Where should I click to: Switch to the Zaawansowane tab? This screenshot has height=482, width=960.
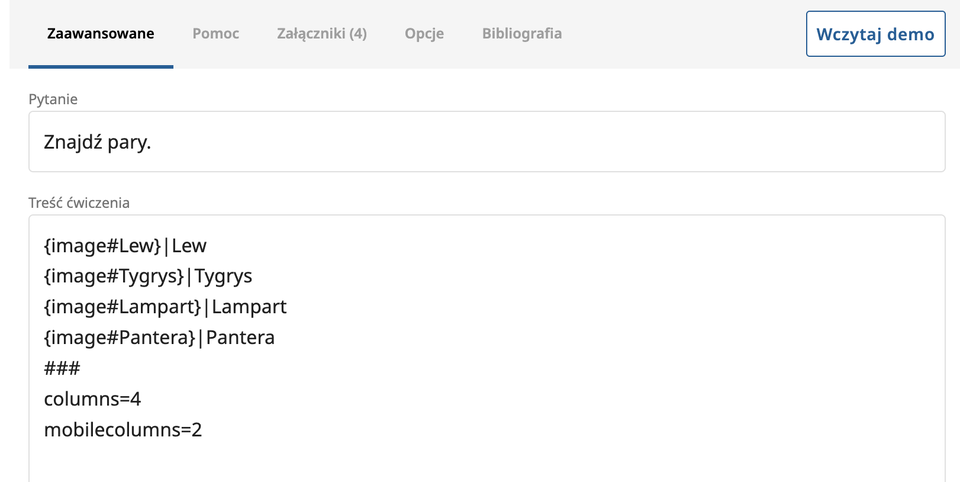(100, 34)
